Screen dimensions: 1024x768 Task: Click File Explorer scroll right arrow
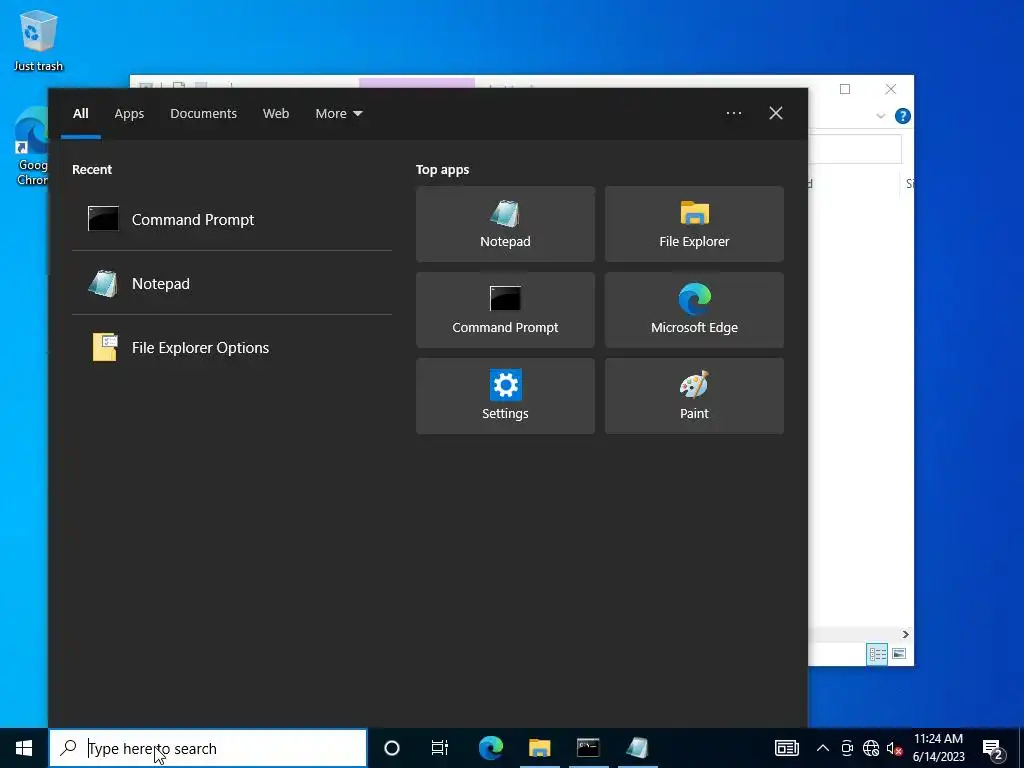(x=905, y=634)
